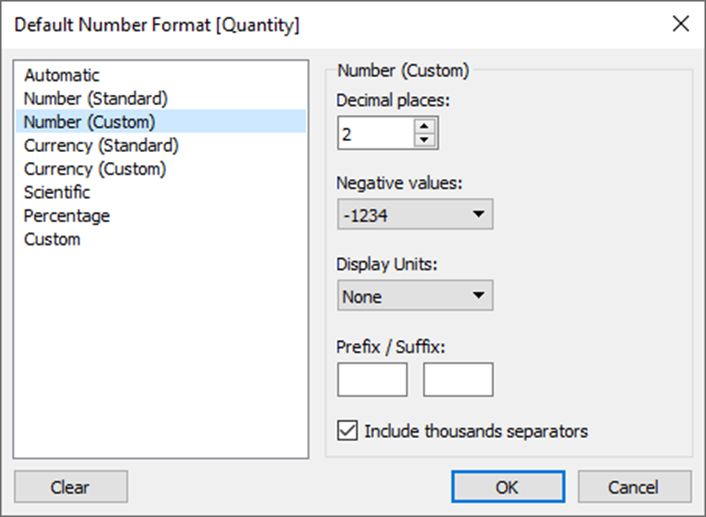Select Scientific number format
This screenshot has width=706, height=517.
(57, 192)
